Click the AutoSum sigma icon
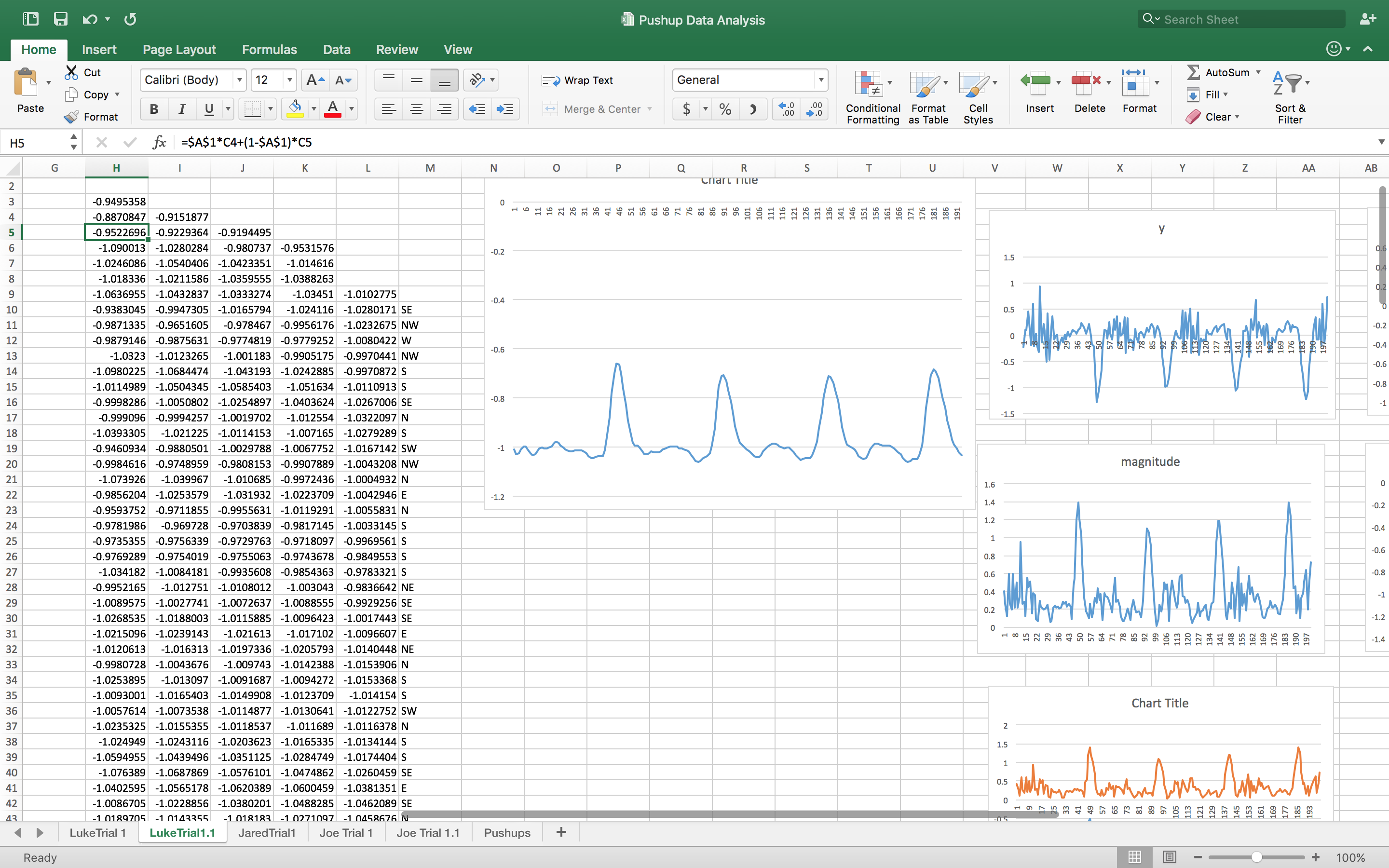The width and height of the screenshot is (1389, 868). 1193,72
